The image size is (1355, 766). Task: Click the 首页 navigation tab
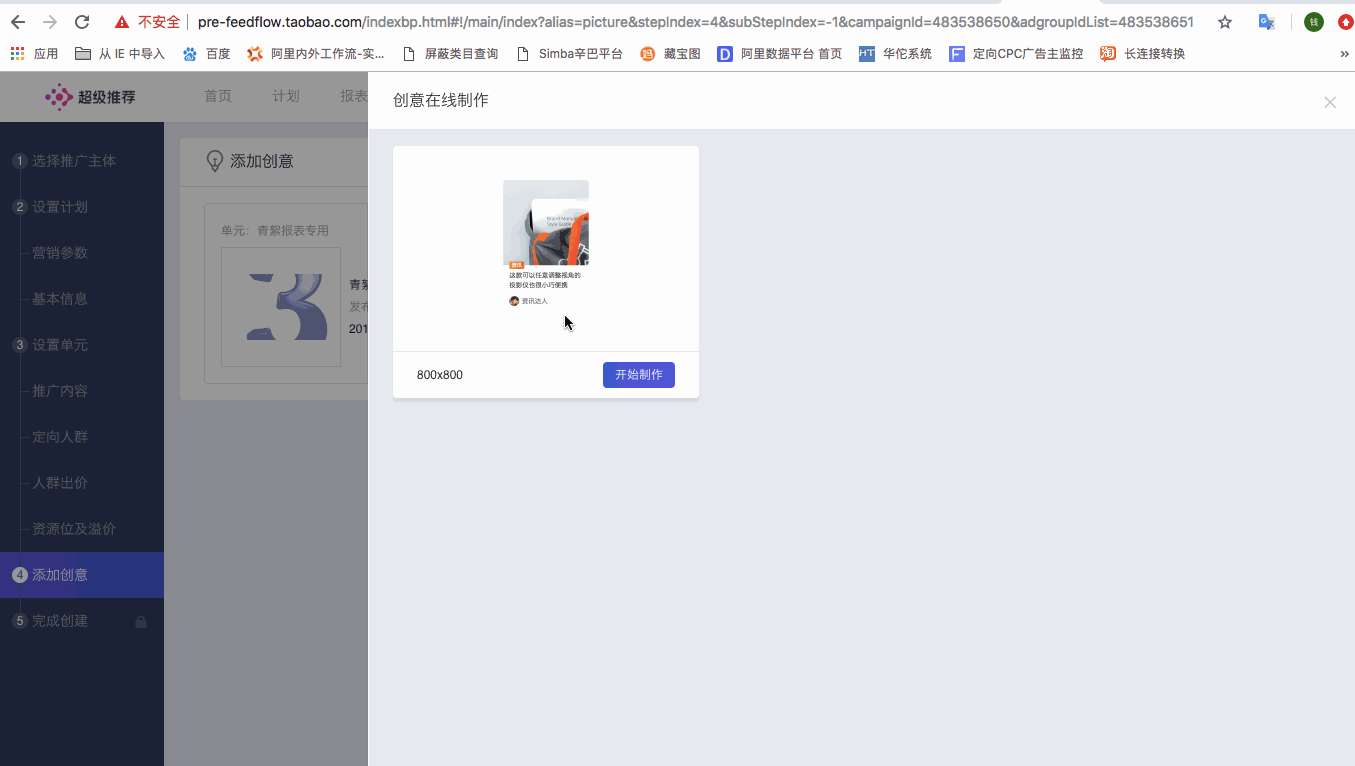coord(218,96)
